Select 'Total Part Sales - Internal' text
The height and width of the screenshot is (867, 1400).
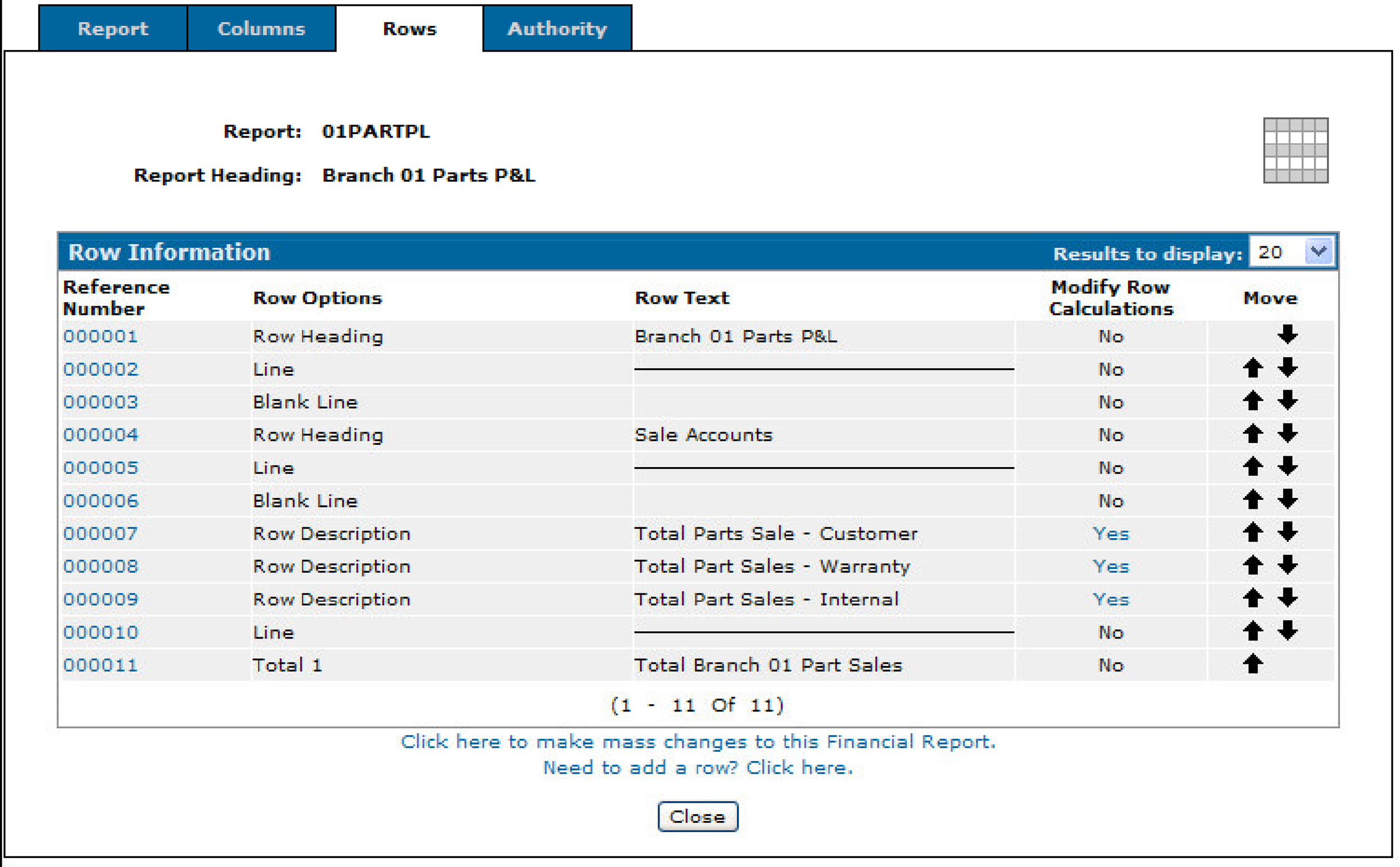click(766, 599)
